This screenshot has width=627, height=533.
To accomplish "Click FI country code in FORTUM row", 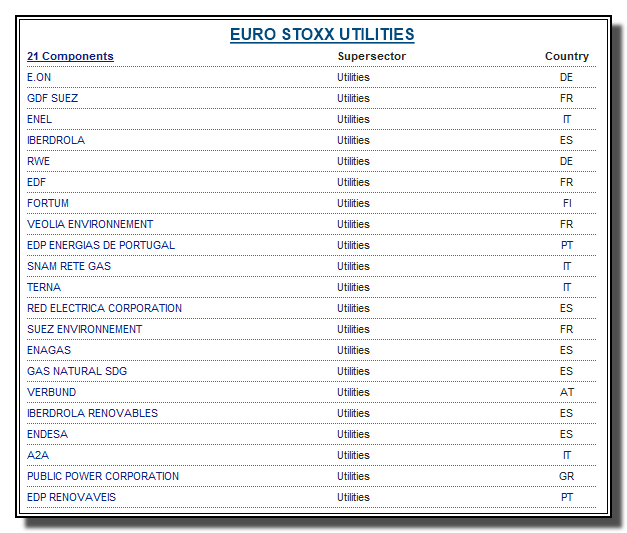I will (567, 203).
